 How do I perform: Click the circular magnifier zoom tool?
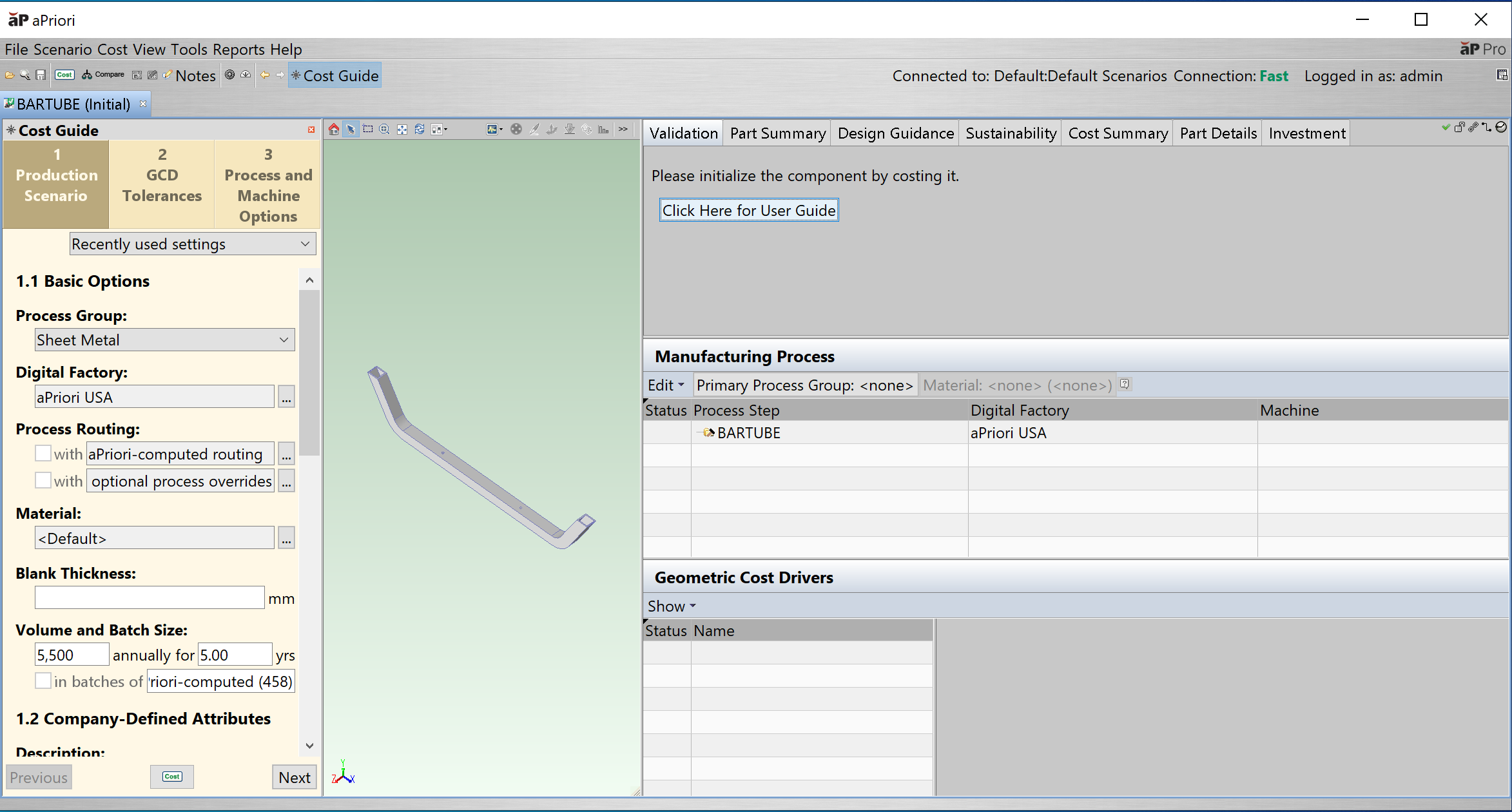point(385,130)
